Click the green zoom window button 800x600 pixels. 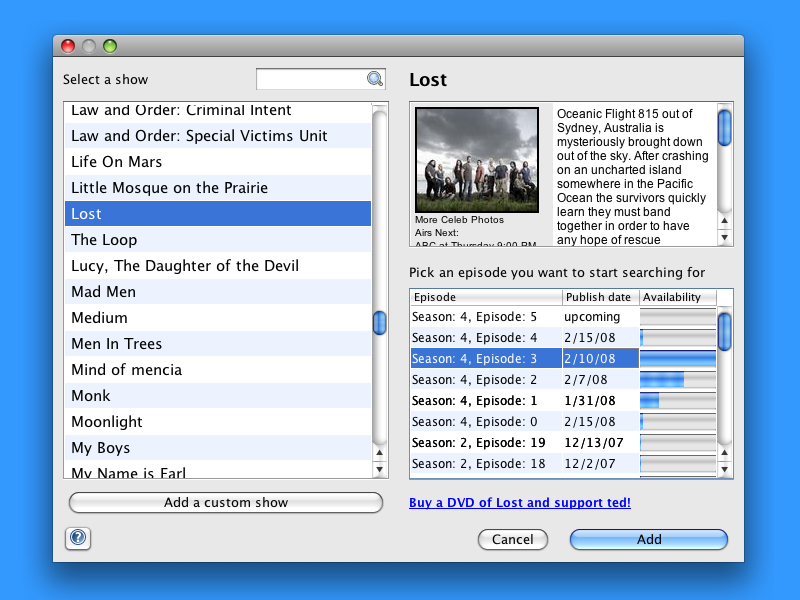pos(110,46)
